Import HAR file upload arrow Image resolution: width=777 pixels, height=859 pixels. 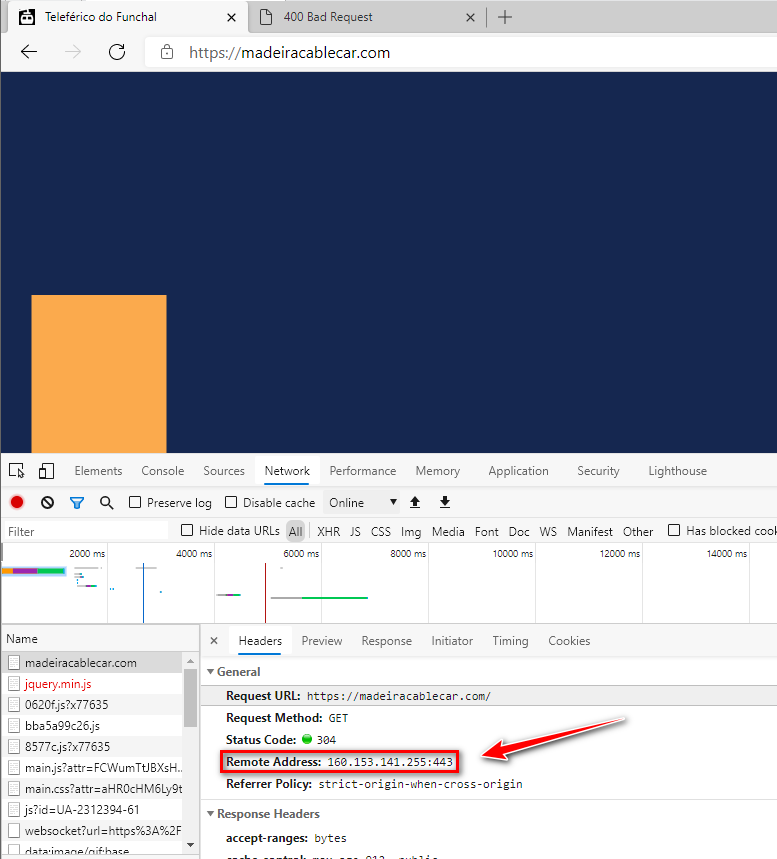click(x=415, y=502)
